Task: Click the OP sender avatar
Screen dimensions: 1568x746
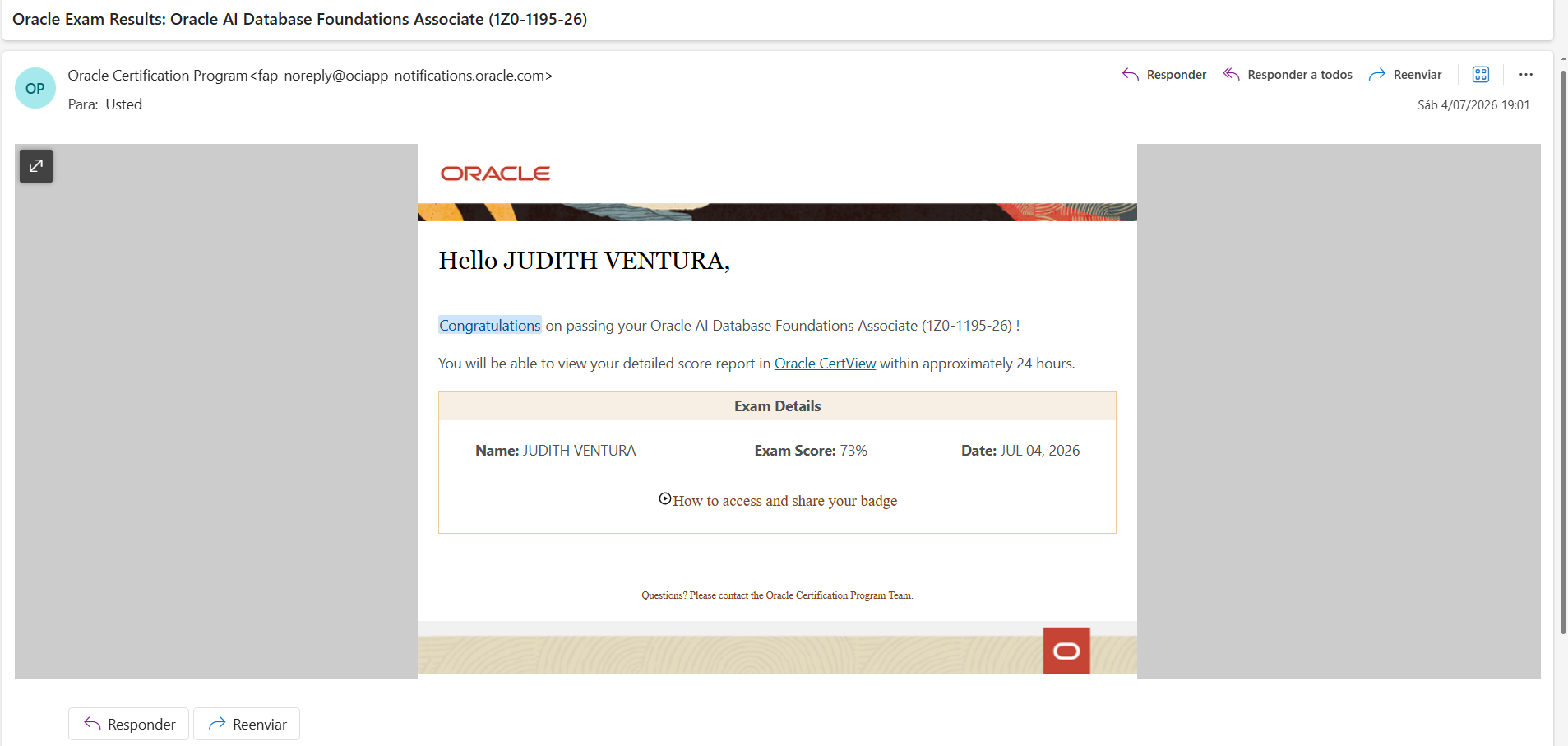Action: tap(35, 88)
